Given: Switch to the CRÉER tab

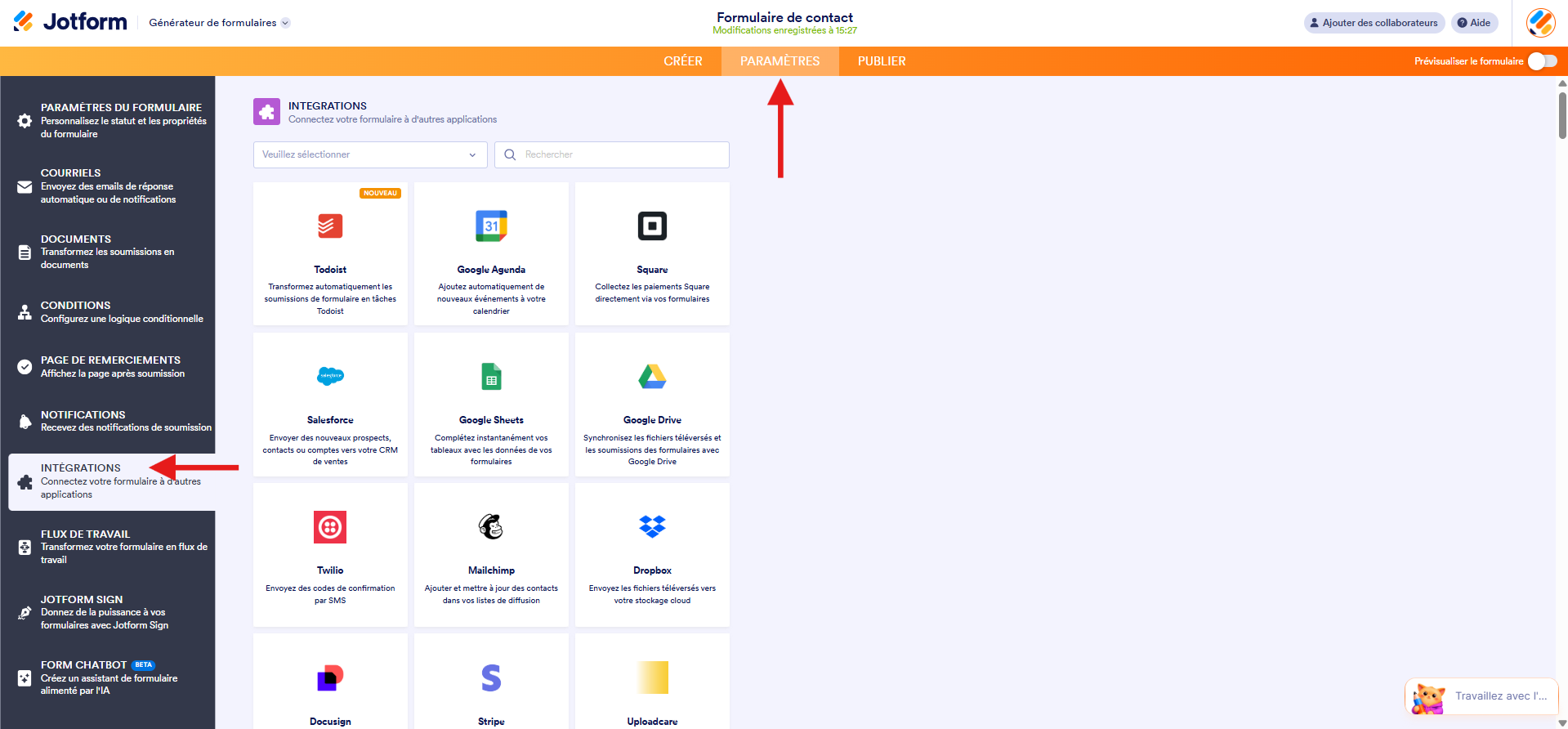Looking at the screenshot, I should 682,61.
